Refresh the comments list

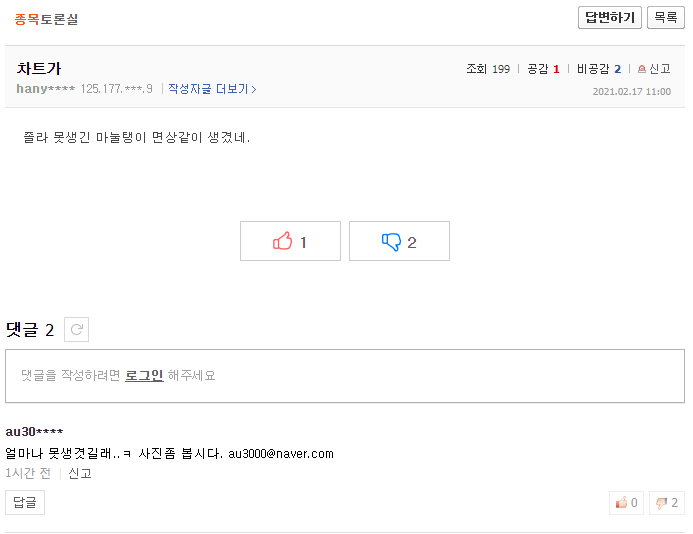click(76, 330)
